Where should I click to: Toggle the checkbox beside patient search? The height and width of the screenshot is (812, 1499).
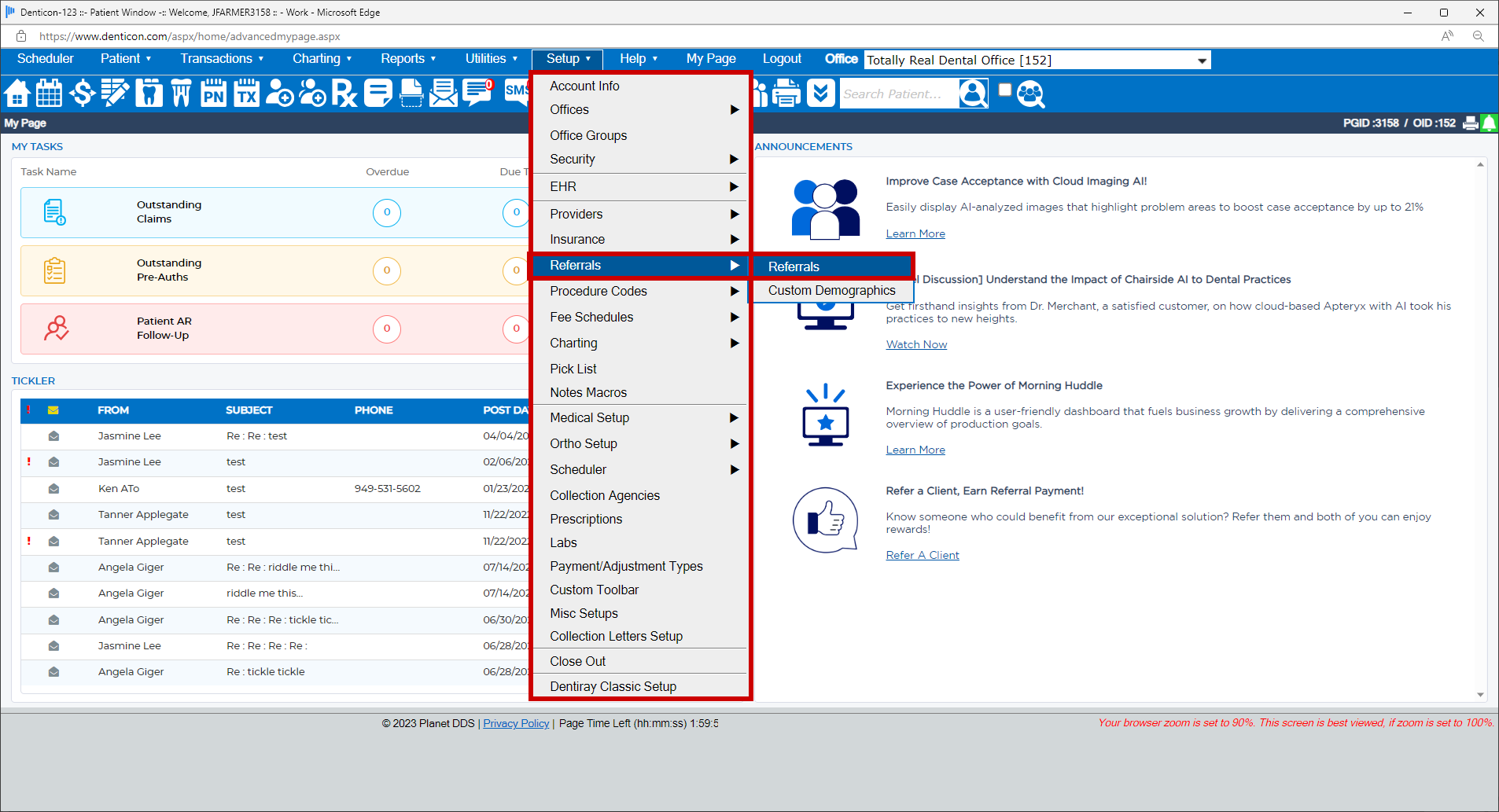(1004, 90)
